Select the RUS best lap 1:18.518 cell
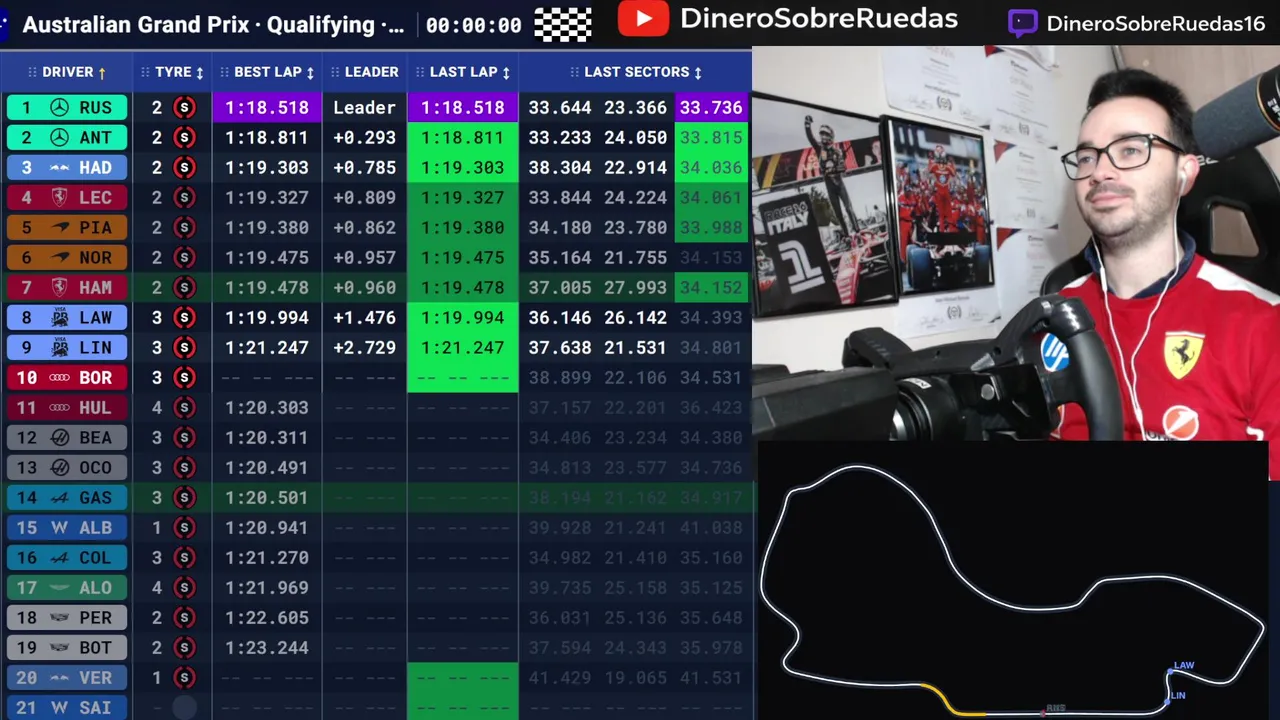 point(267,107)
